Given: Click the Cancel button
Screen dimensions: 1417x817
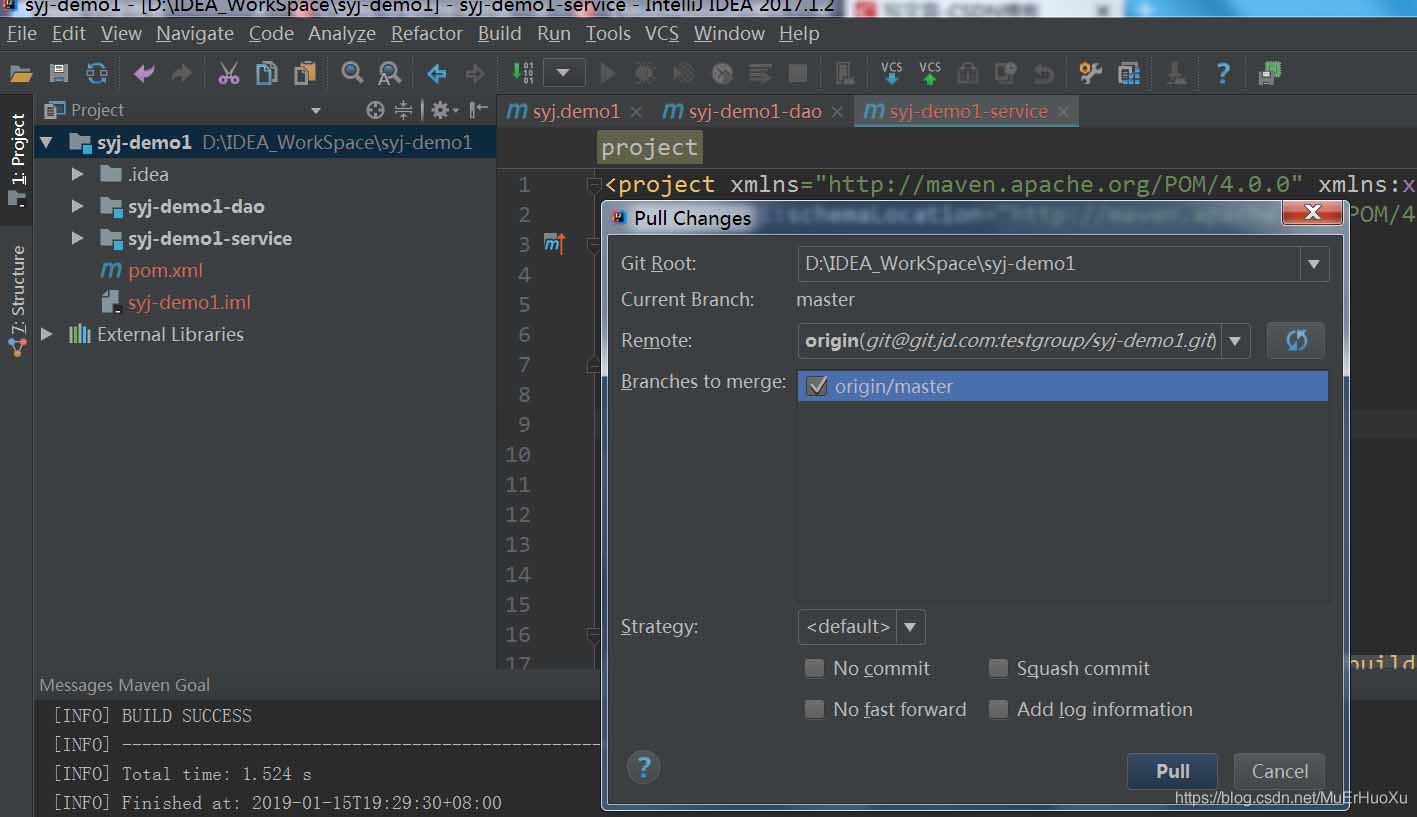Looking at the screenshot, I should [1279, 771].
